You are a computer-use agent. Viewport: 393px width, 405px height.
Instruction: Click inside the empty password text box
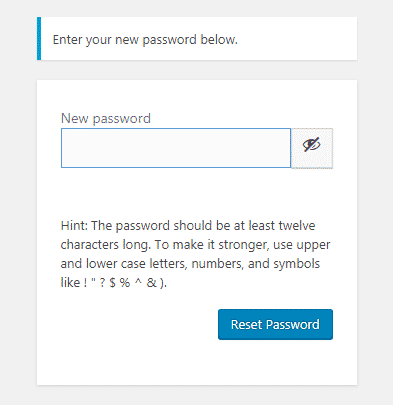tap(176, 148)
